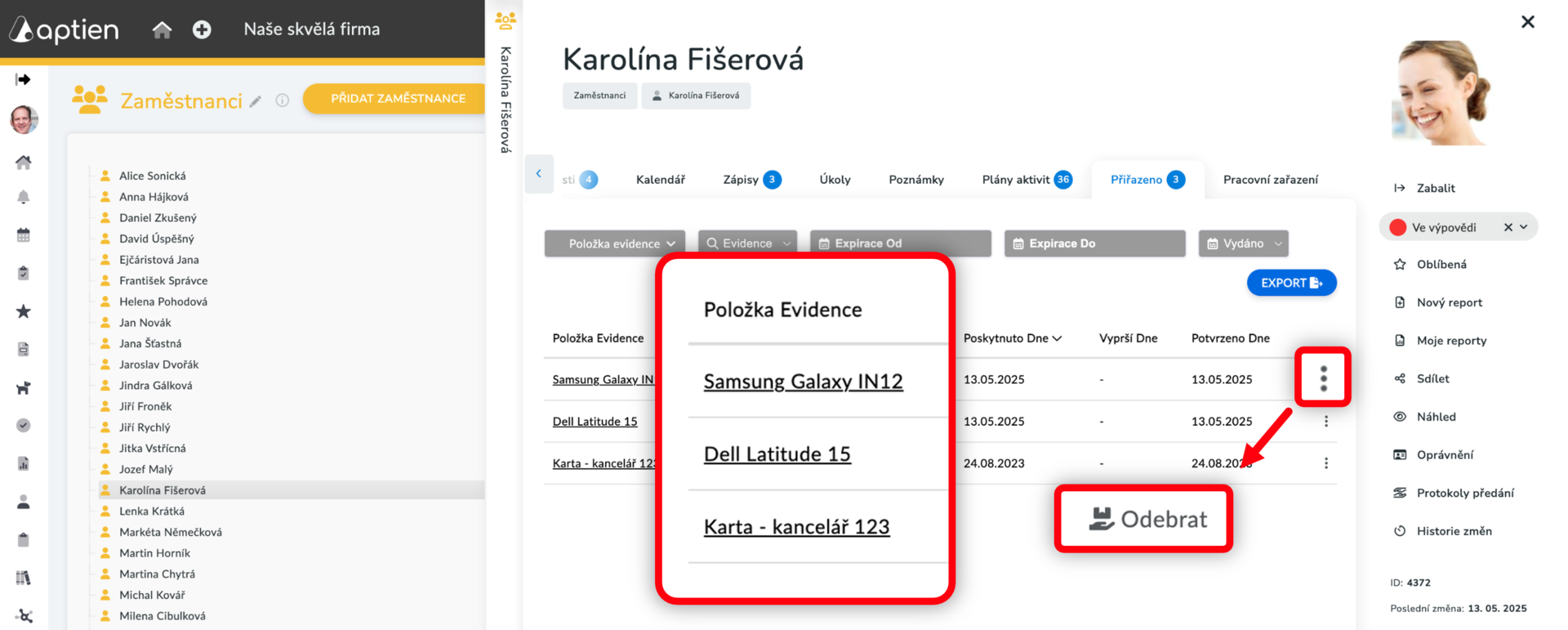Click the Zaměstnanci breadcrumb chip
This screenshot has height=630, width=1568.
point(599,96)
